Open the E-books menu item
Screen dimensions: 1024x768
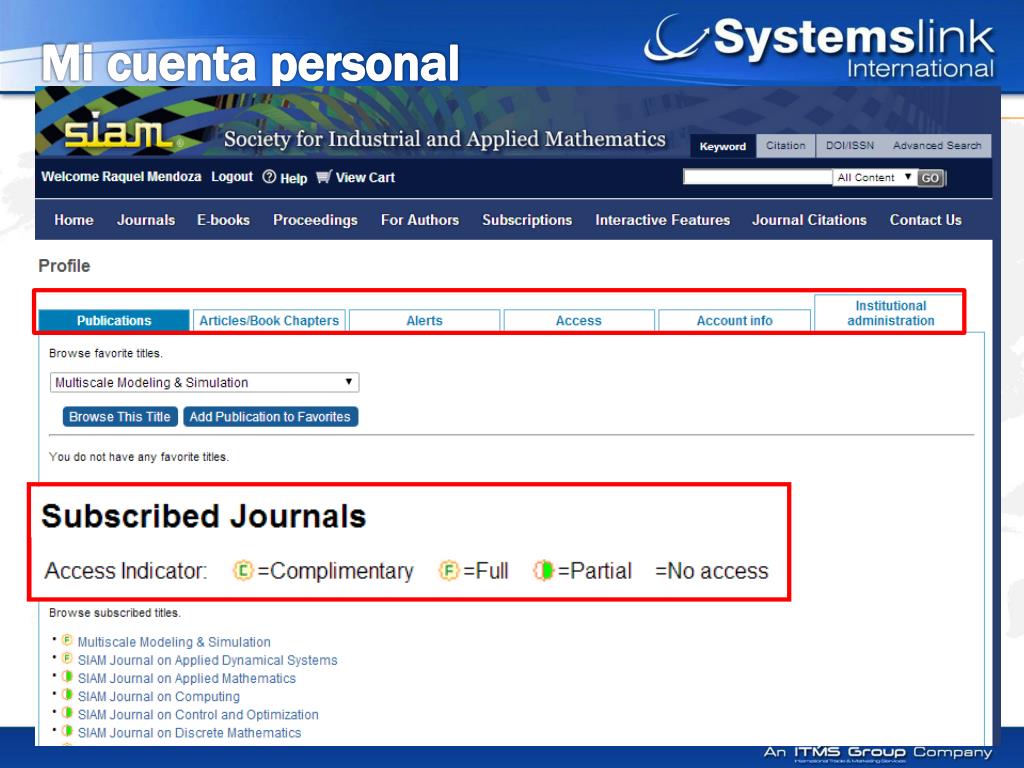223,220
